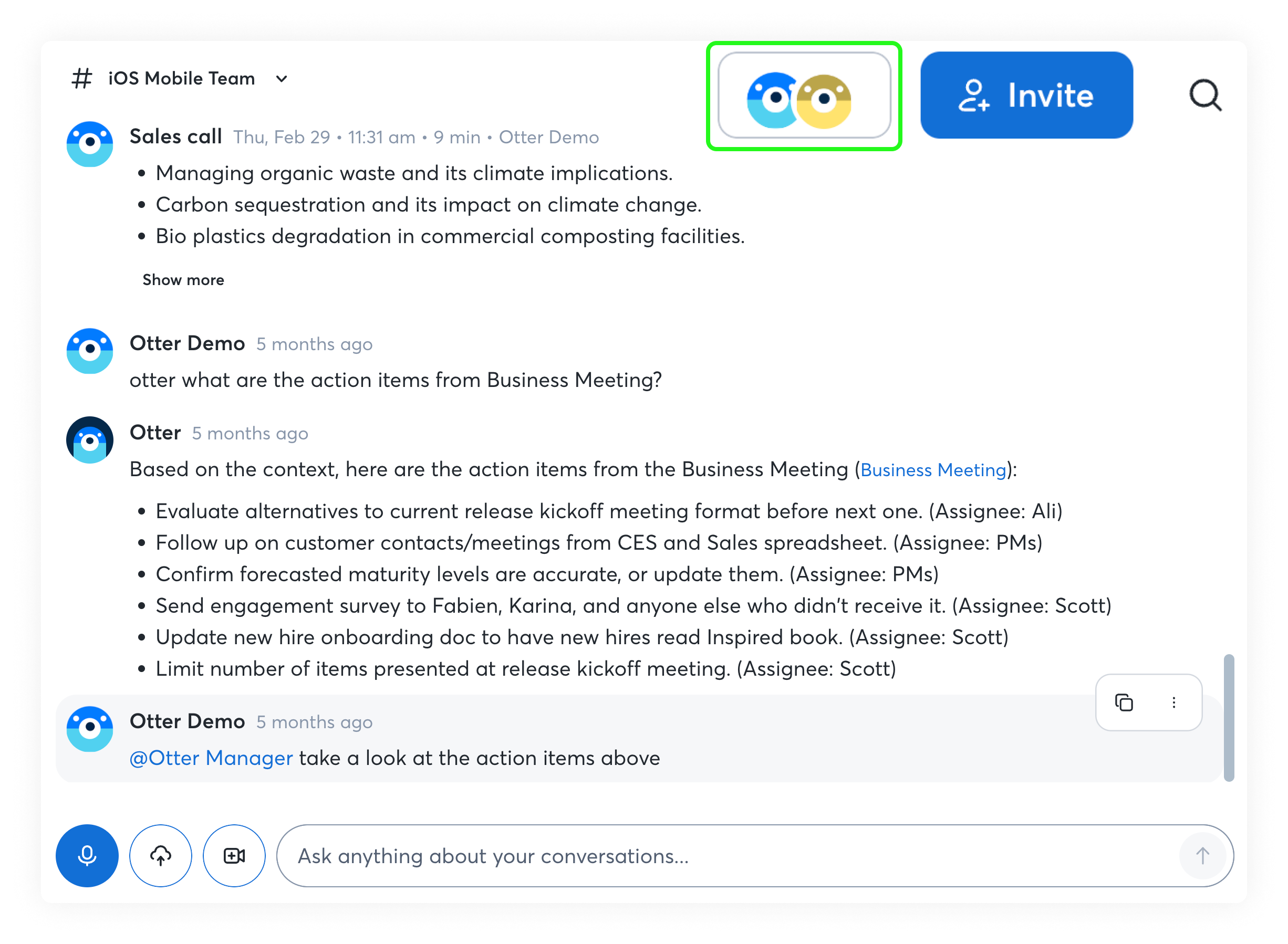1288x944 pixels.
Task: Click the avatar beside the action items question
Action: 90,351
